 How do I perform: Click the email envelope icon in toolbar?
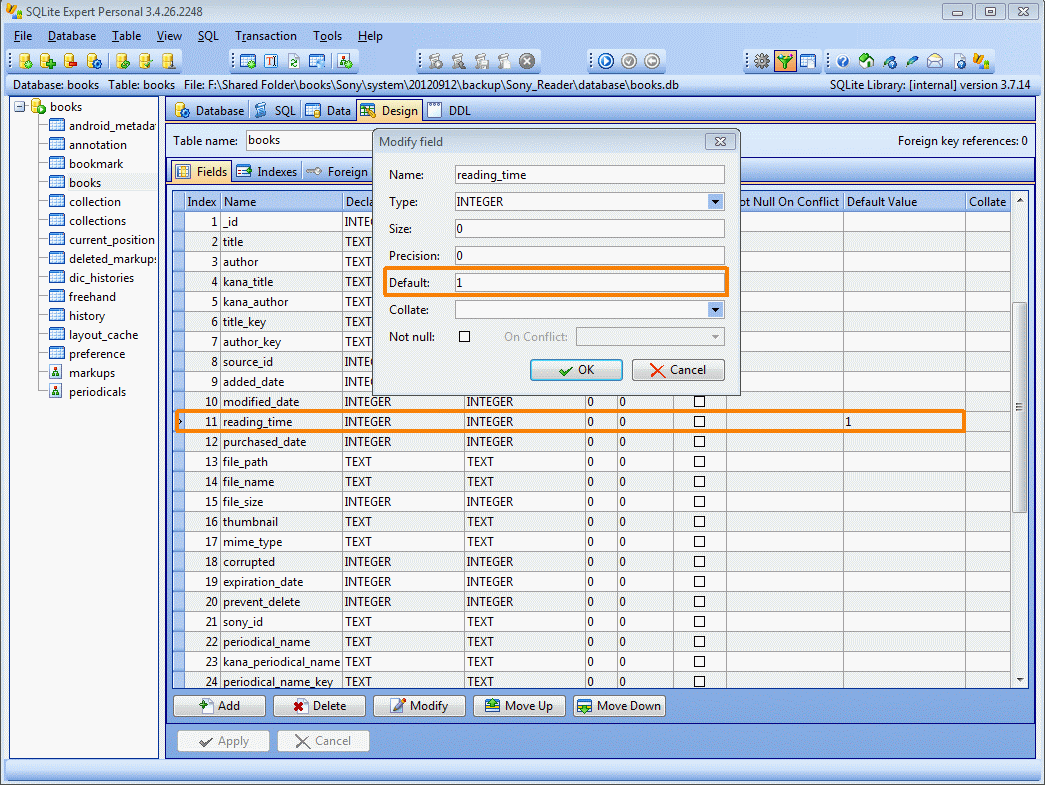tap(935, 62)
